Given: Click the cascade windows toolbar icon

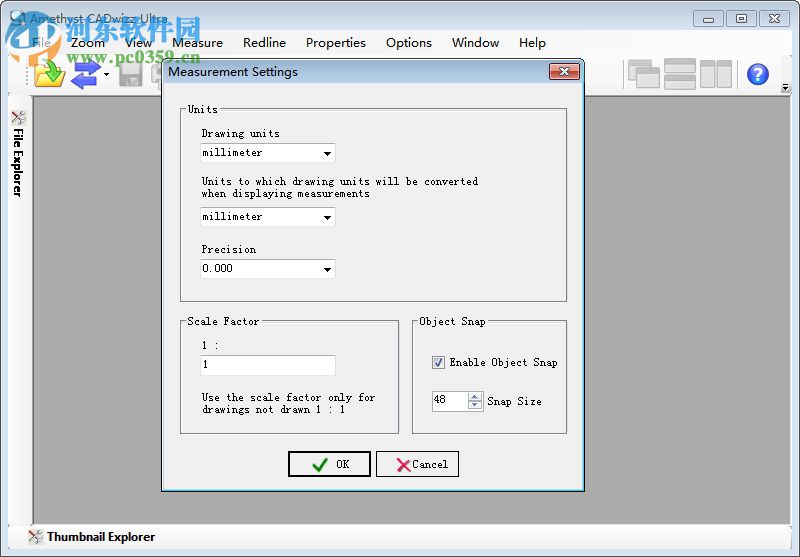Looking at the screenshot, I should pyautogui.click(x=643, y=74).
